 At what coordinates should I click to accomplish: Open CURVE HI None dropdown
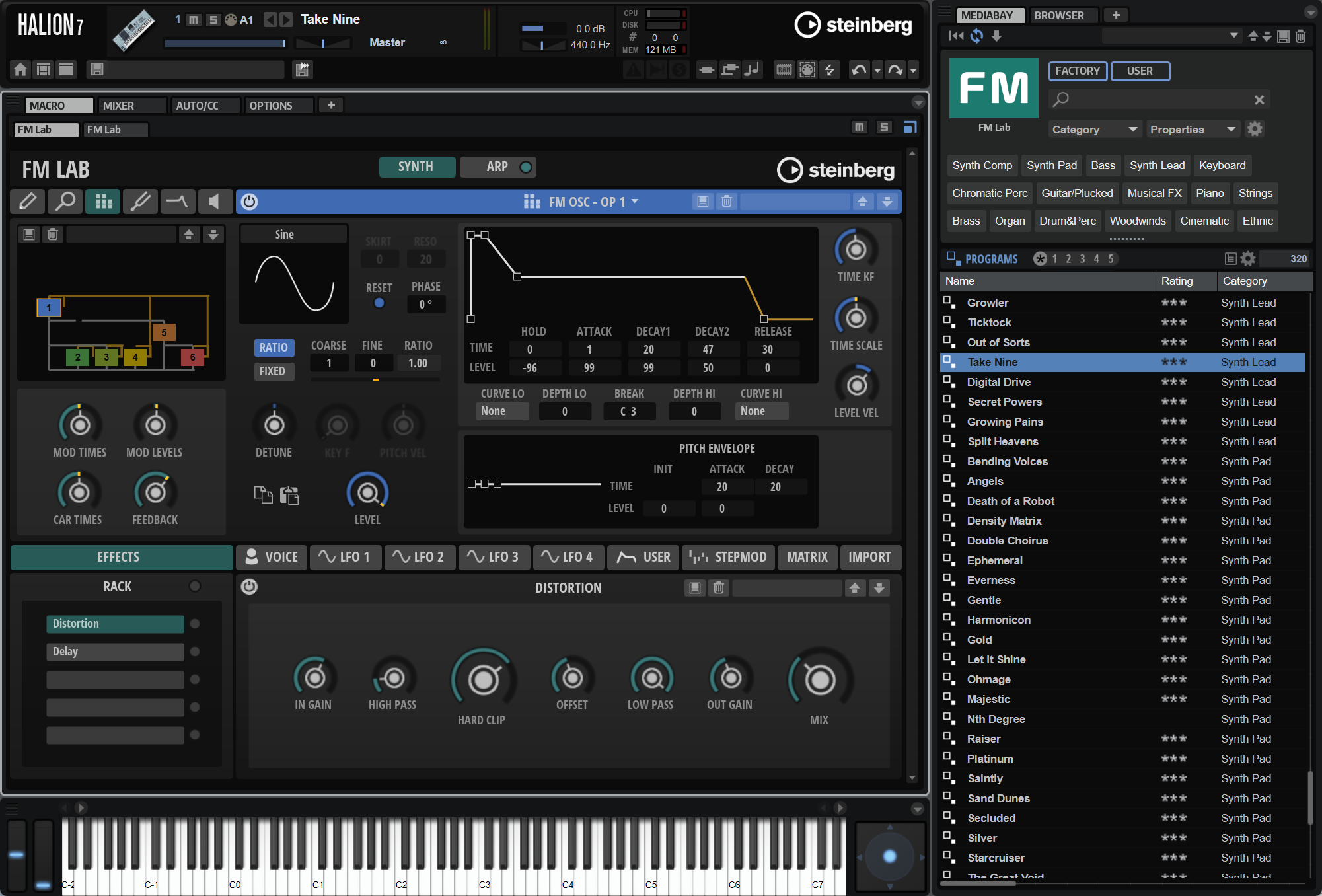click(x=761, y=411)
